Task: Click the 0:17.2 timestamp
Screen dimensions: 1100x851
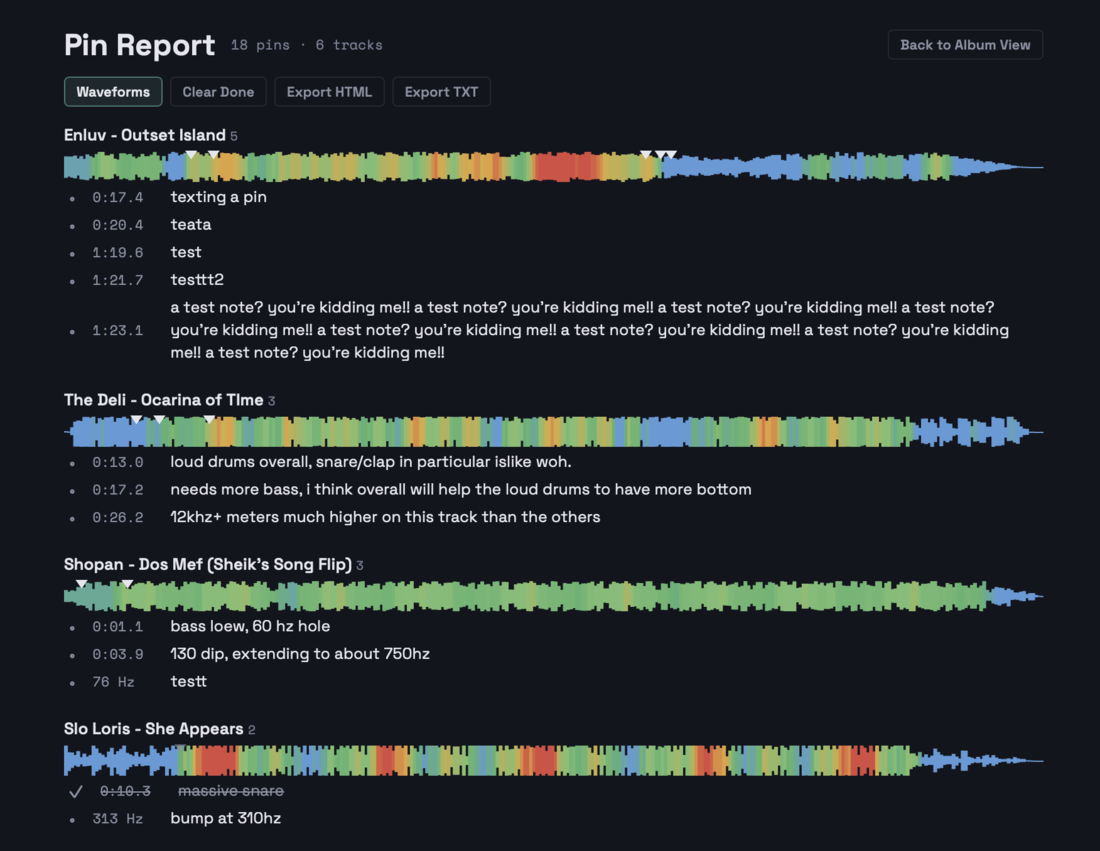Action: pyautogui.click(x=118, y=490)
